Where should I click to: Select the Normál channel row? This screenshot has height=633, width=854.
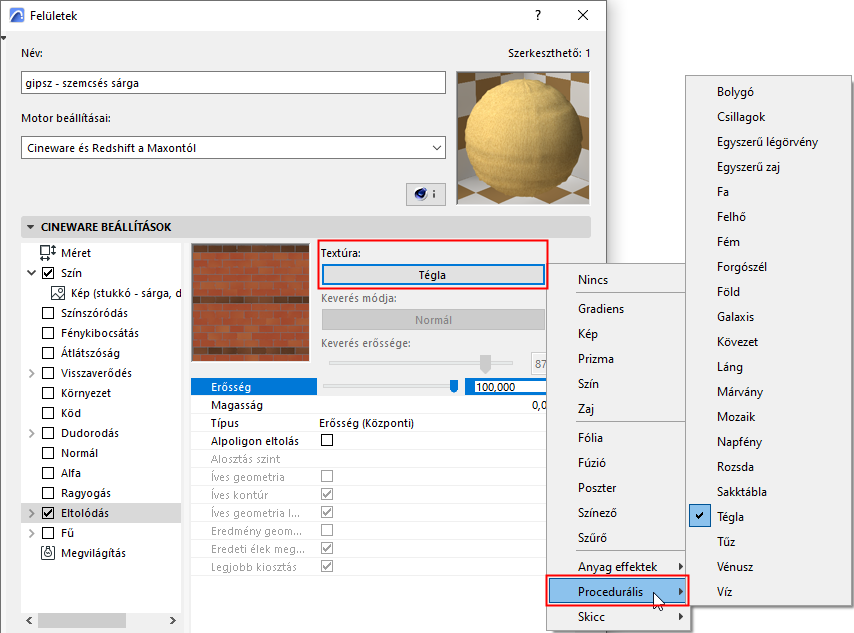[101, 453]
